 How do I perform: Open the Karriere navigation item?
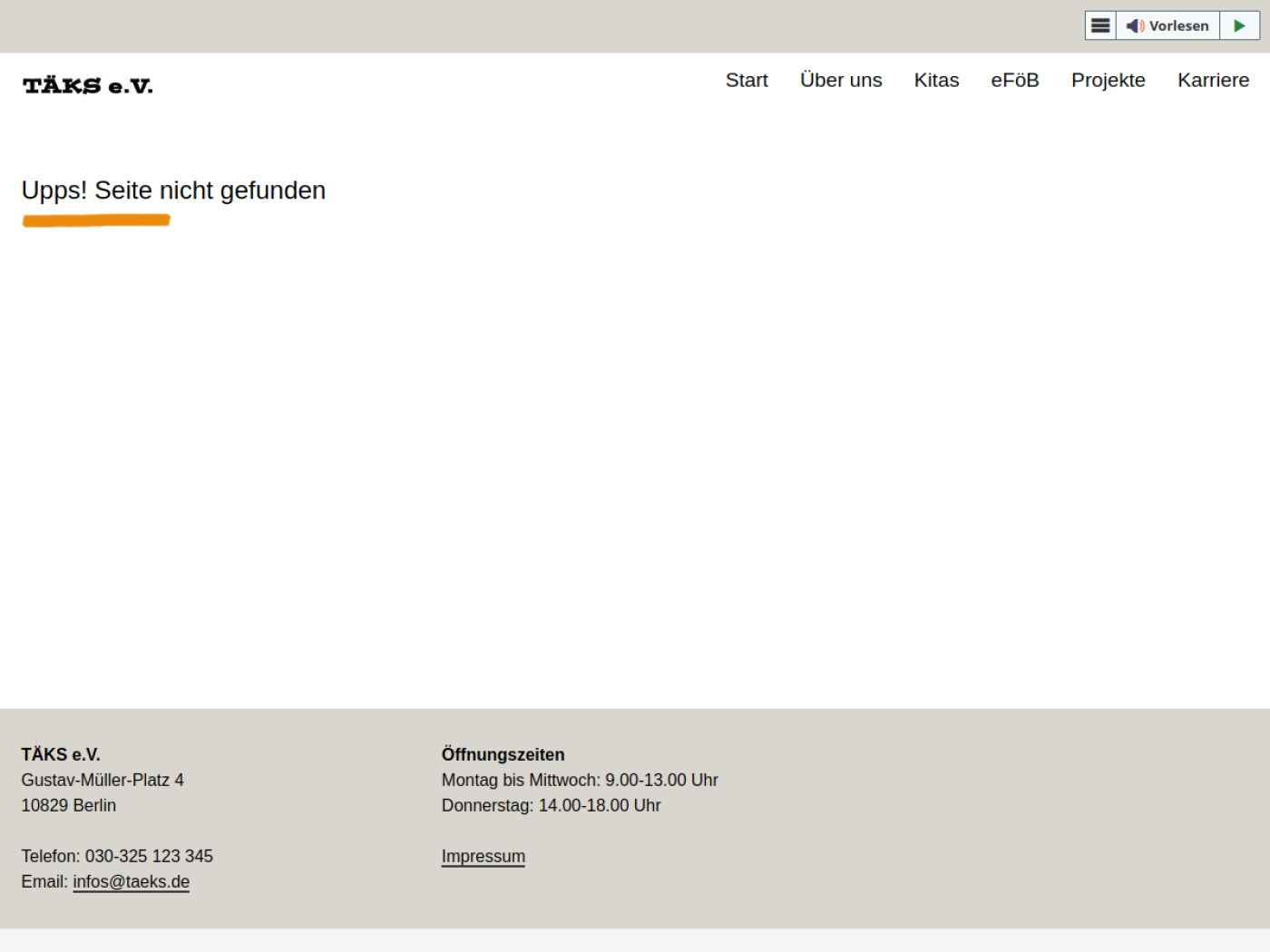[x=1213, y=80]
